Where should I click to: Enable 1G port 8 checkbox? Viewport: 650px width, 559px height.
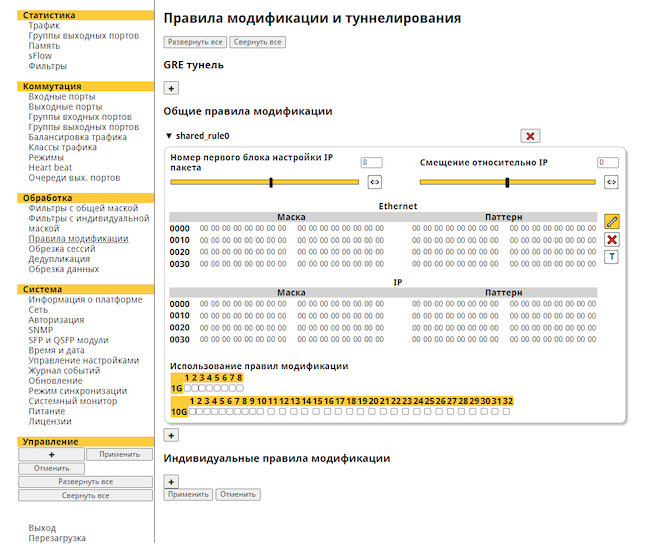240,388
